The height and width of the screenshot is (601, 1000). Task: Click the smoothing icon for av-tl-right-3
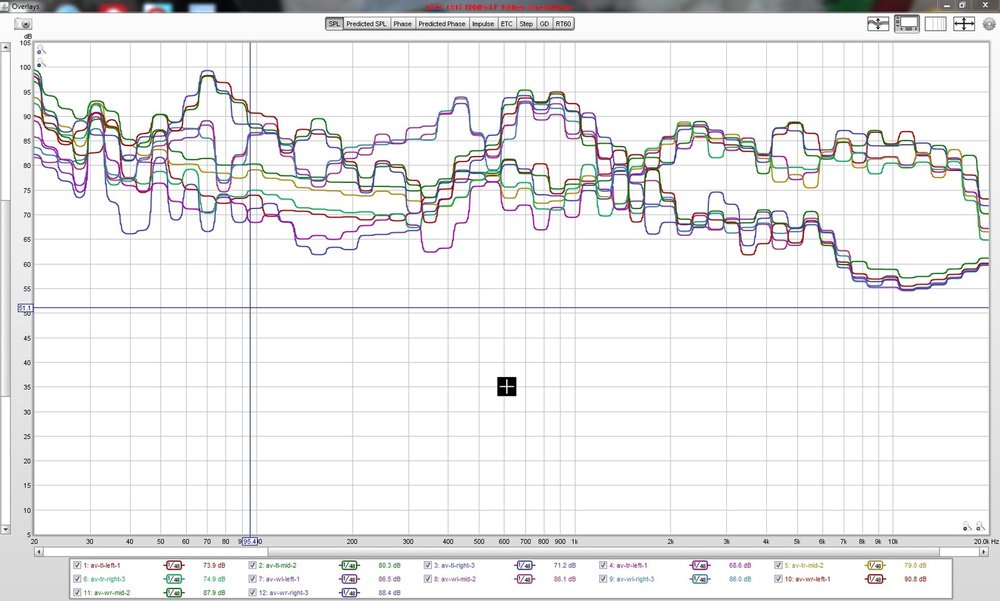tap(524, 565)
